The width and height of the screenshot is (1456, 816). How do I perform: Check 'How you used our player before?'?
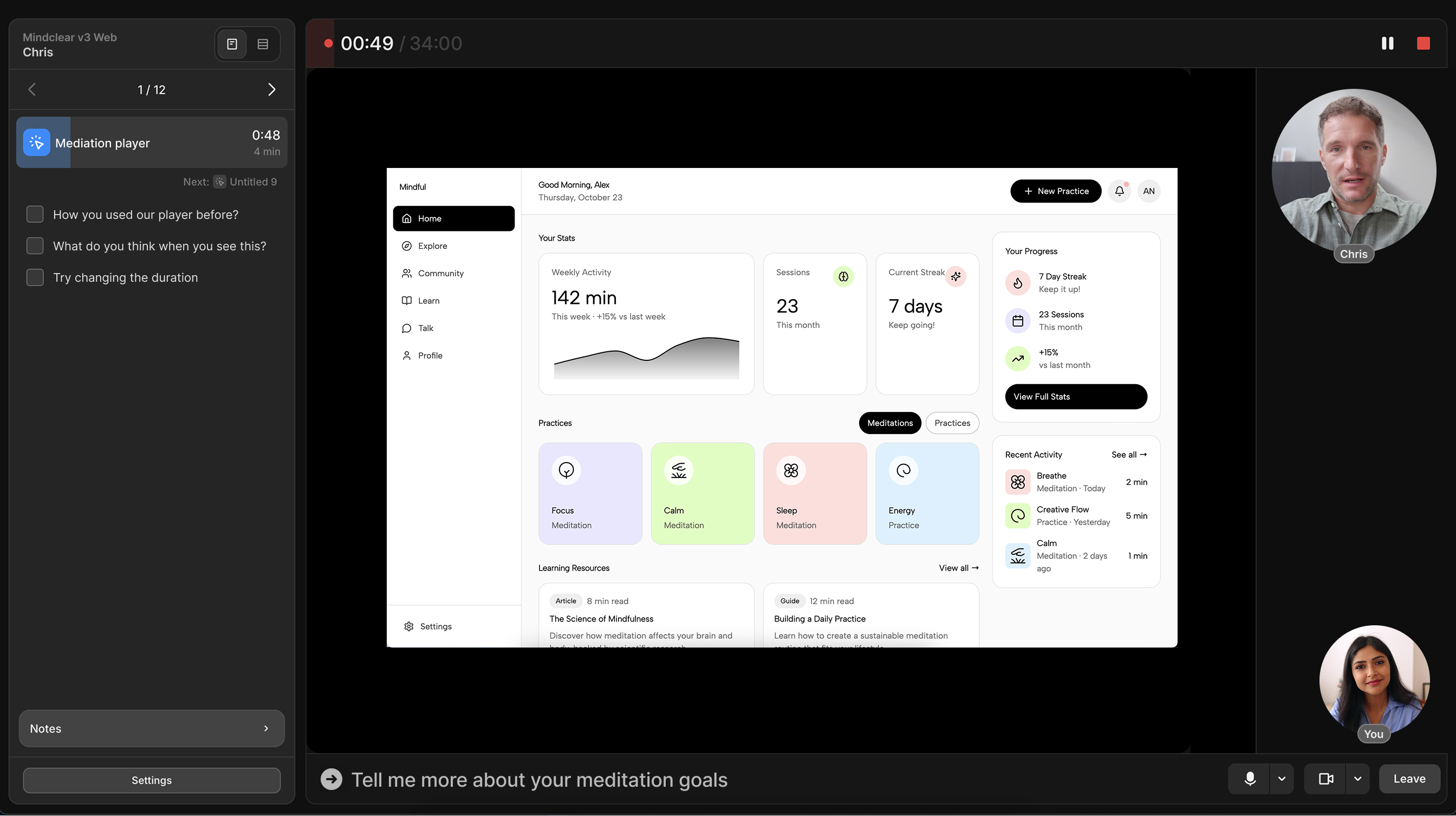(x=35, y=215)
